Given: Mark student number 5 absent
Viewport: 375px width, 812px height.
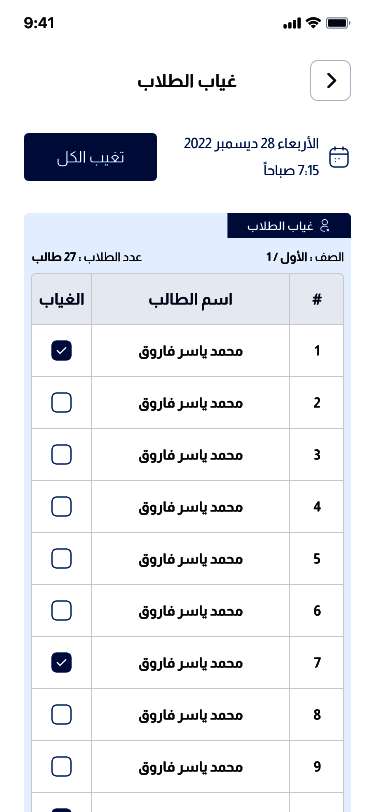Looking at the screenshot, I should click(x=61, y=559).
